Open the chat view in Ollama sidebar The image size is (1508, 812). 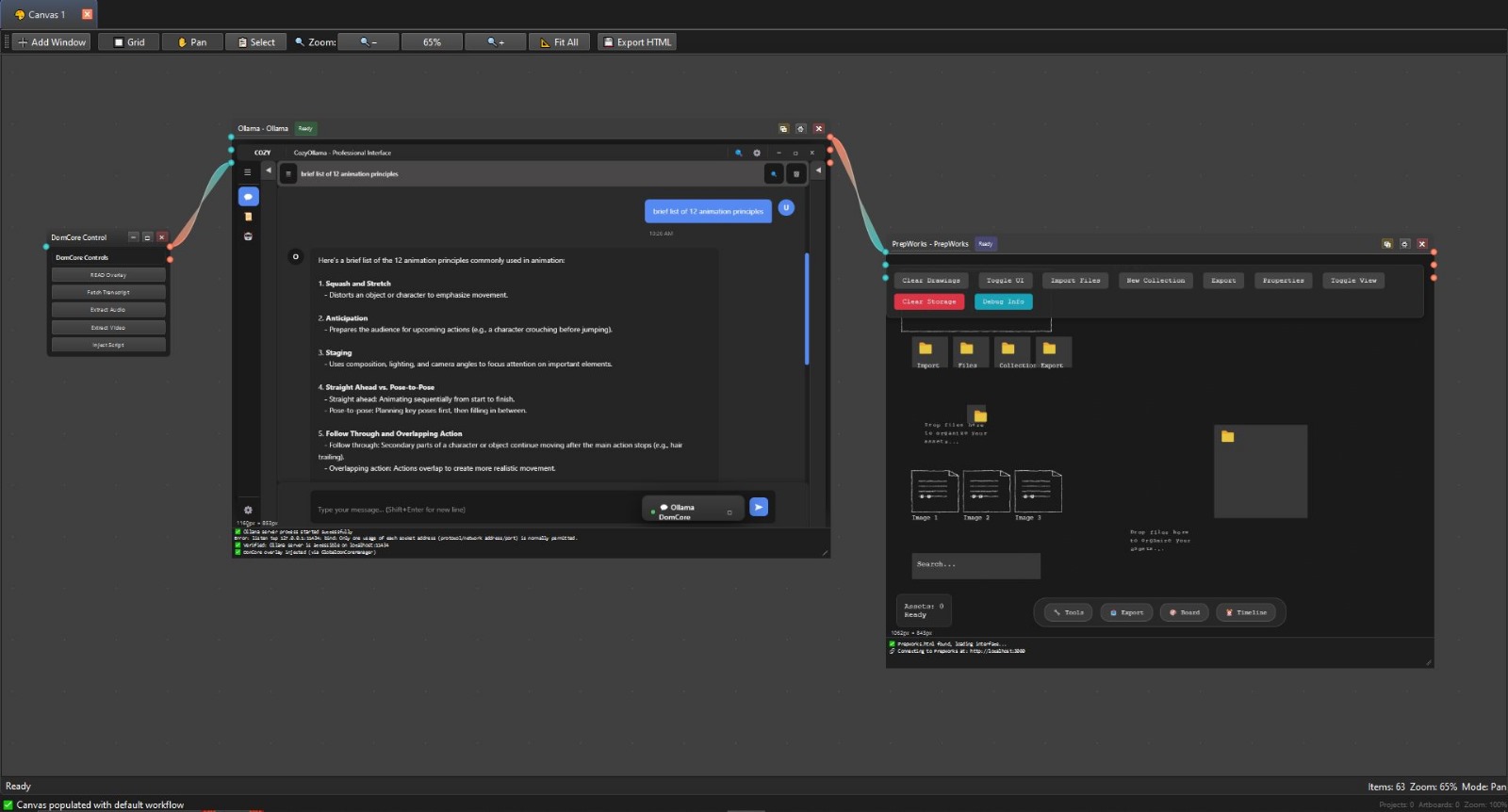click(248, 196)
